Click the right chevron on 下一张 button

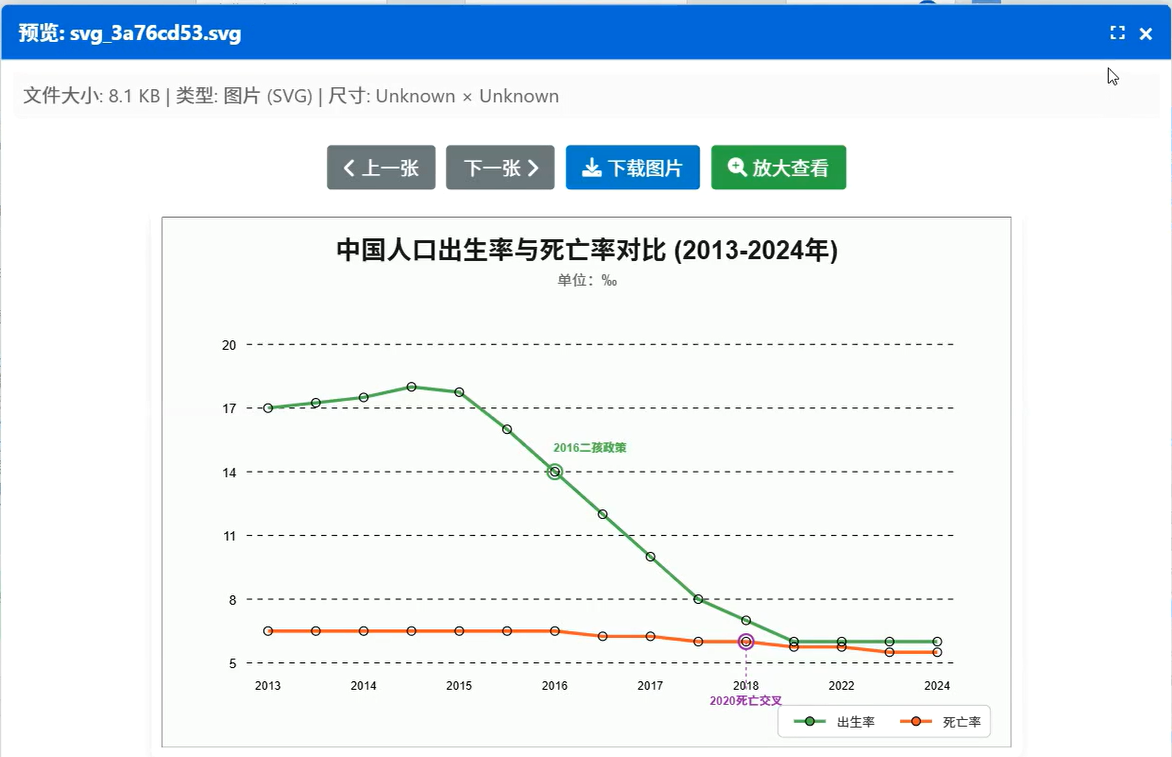531,167
